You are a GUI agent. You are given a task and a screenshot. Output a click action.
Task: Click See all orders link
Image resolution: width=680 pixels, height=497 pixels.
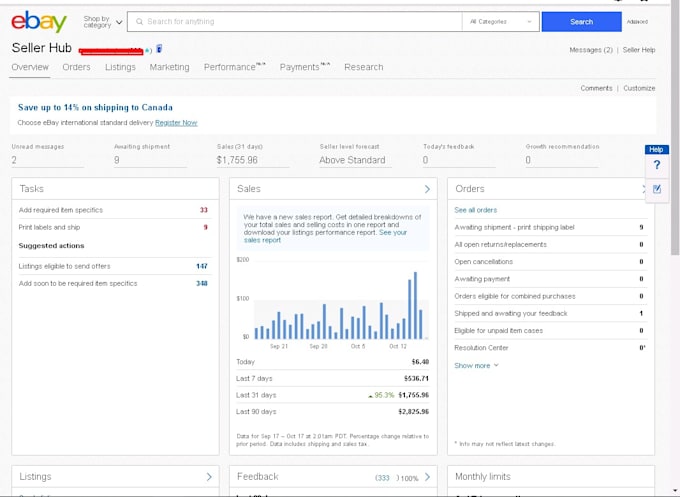pos(475,210)
